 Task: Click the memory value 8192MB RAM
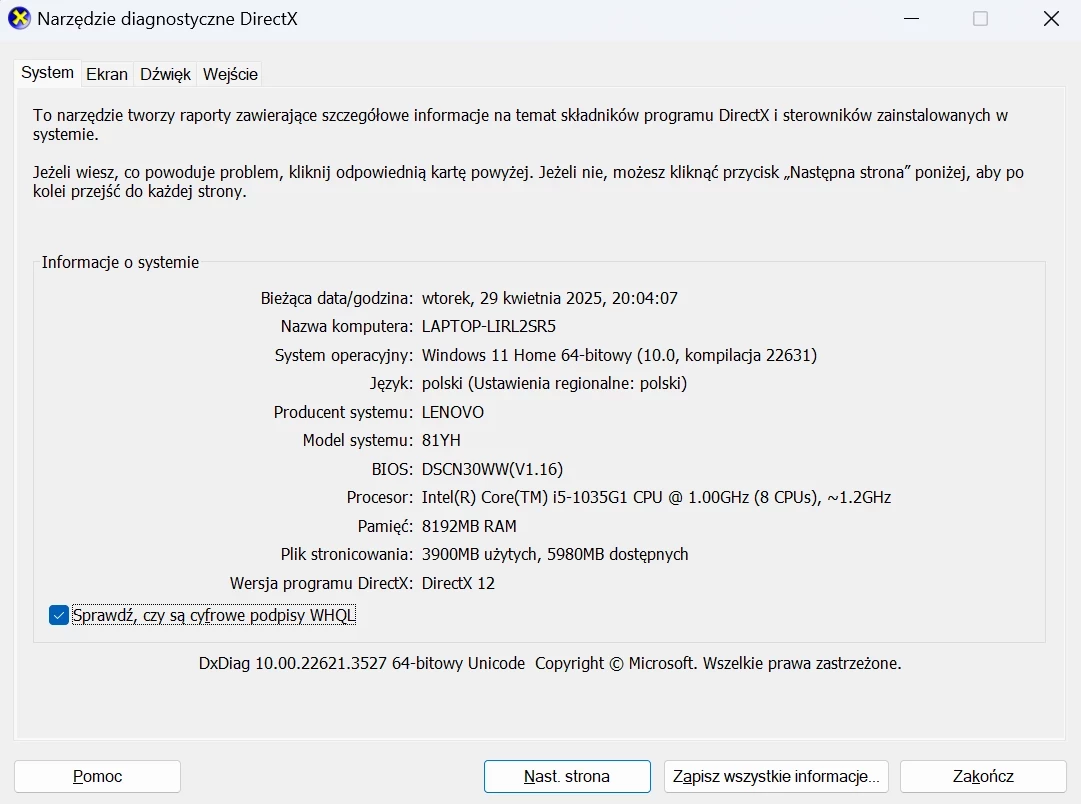pyautogui.click(x=469, y=526)
